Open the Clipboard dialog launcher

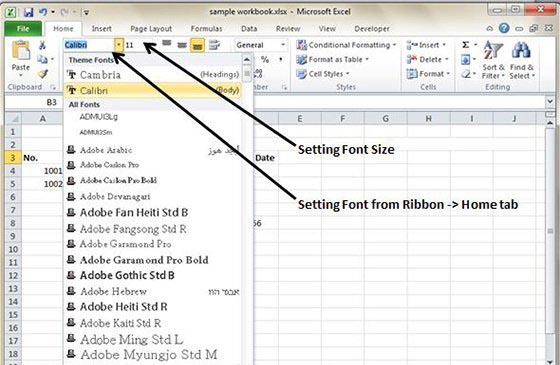tap(53, 87)
